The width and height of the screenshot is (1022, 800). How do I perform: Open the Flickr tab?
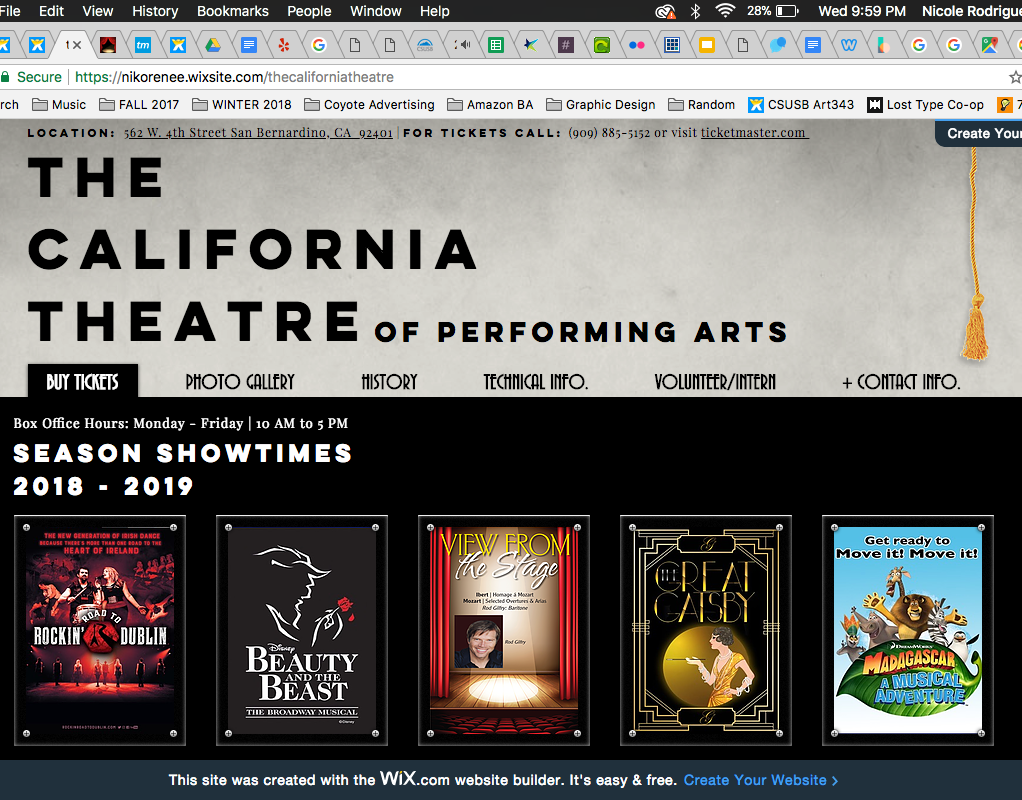(637, 45)
